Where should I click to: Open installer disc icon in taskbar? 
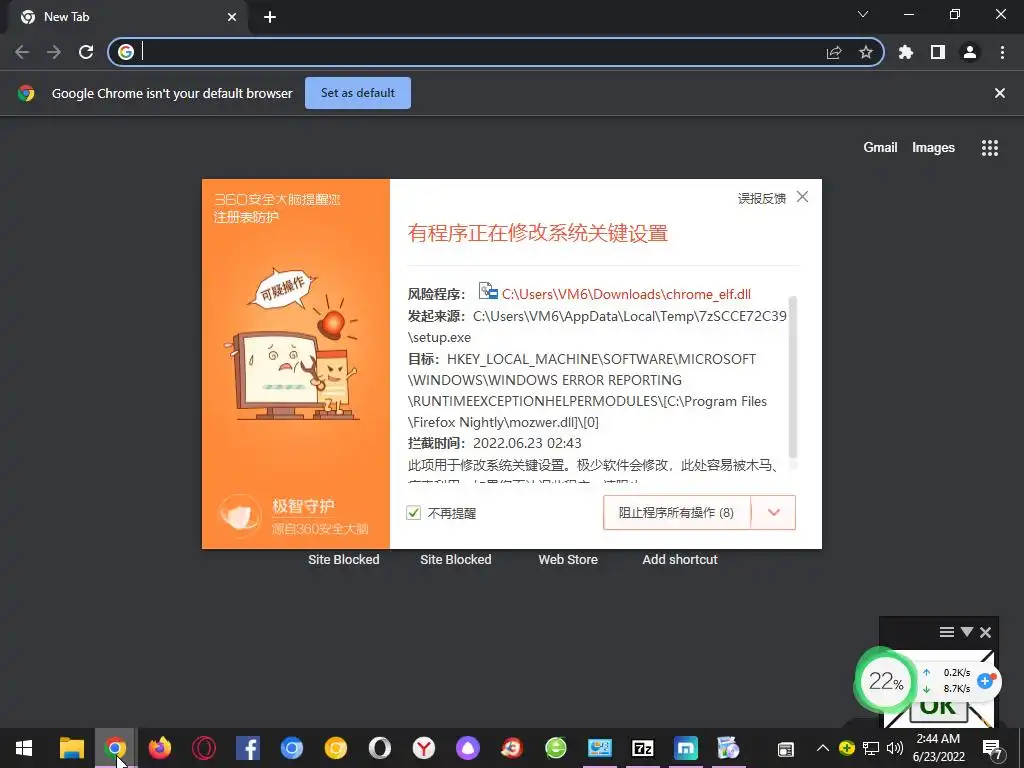(x=728, y=748)
